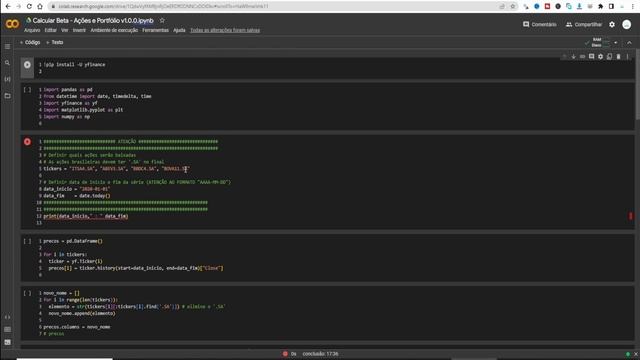
Task: Open Colab settings gear in header
Action: tap(612, 24)
